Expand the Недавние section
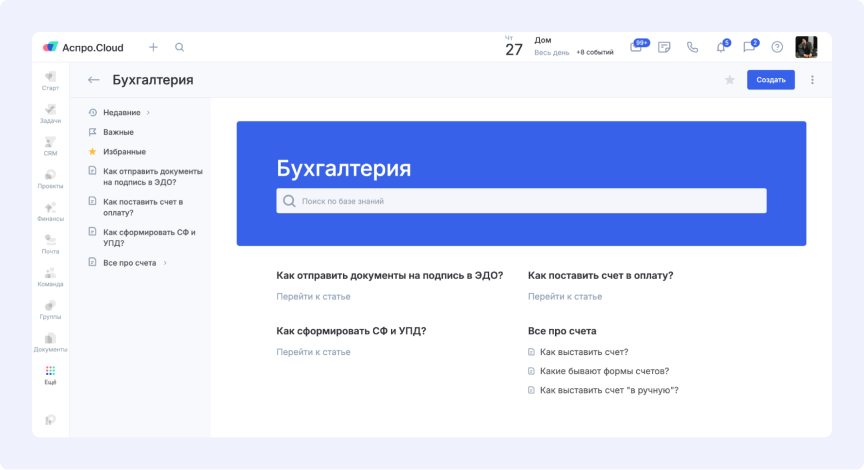864x470 pixels. click(148, 112)
